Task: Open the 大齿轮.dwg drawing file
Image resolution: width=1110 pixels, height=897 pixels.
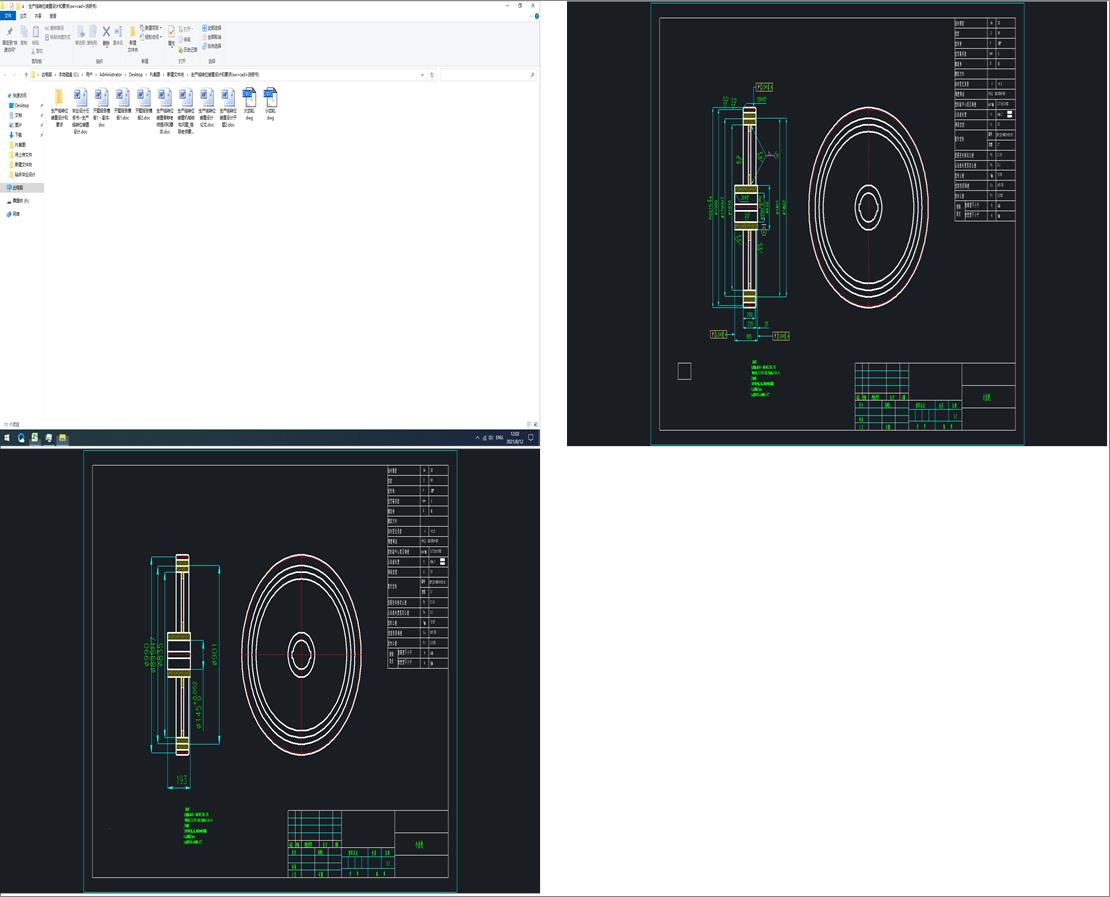Action: (249, 98)
